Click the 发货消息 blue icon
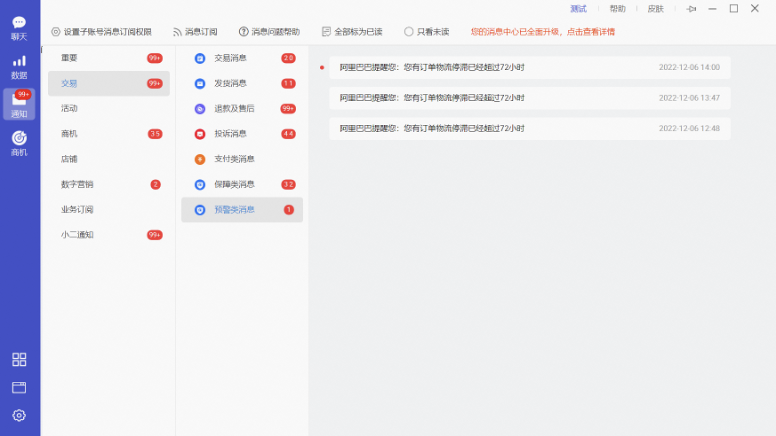The image size is (776, 436). pyautogui.click(x=200, y=84)
